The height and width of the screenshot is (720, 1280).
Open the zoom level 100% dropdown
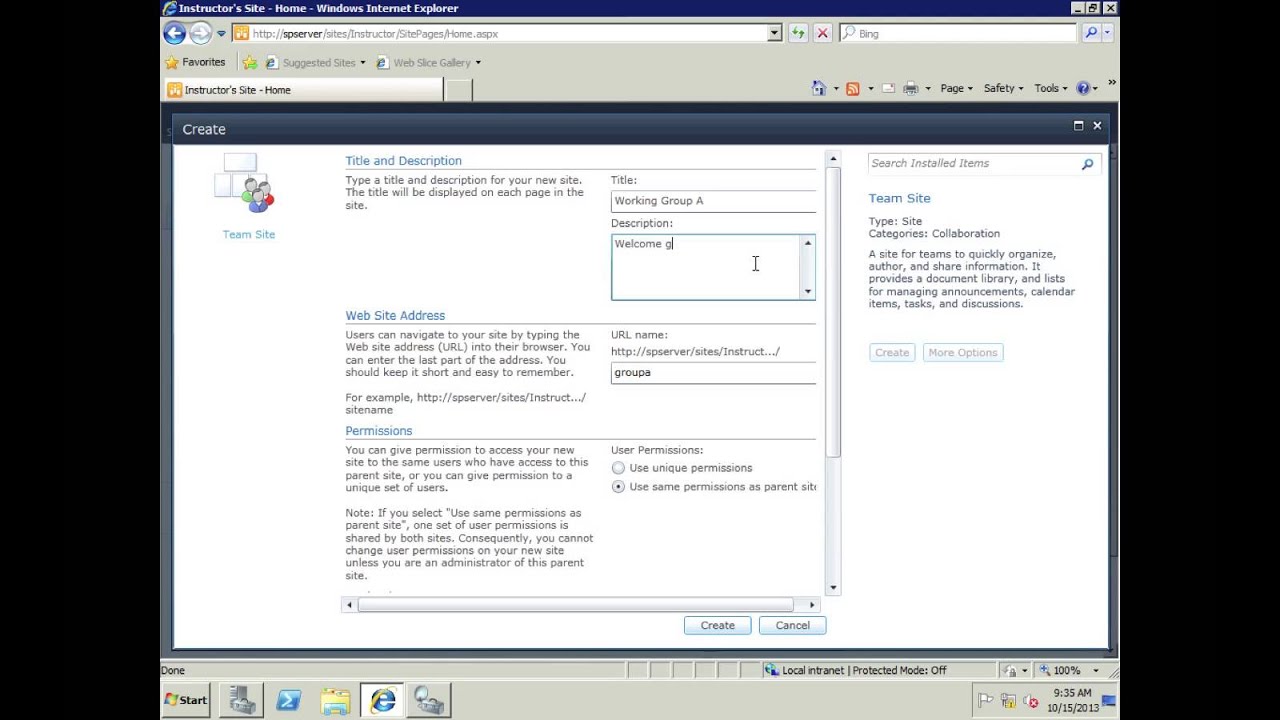(1095, 671)
